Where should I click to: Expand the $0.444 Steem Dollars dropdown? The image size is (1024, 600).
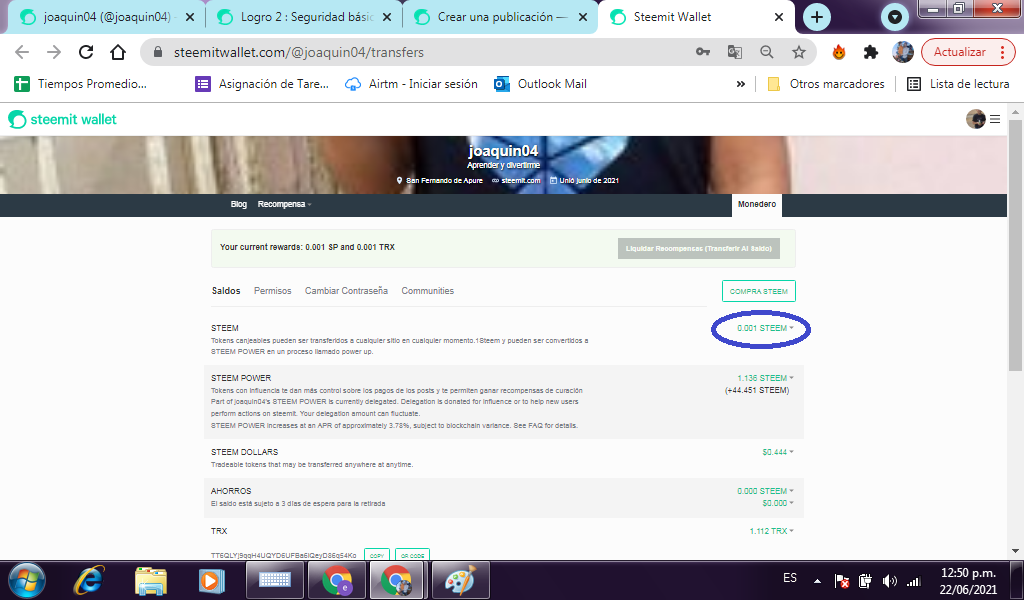click(x=778, y=452)
